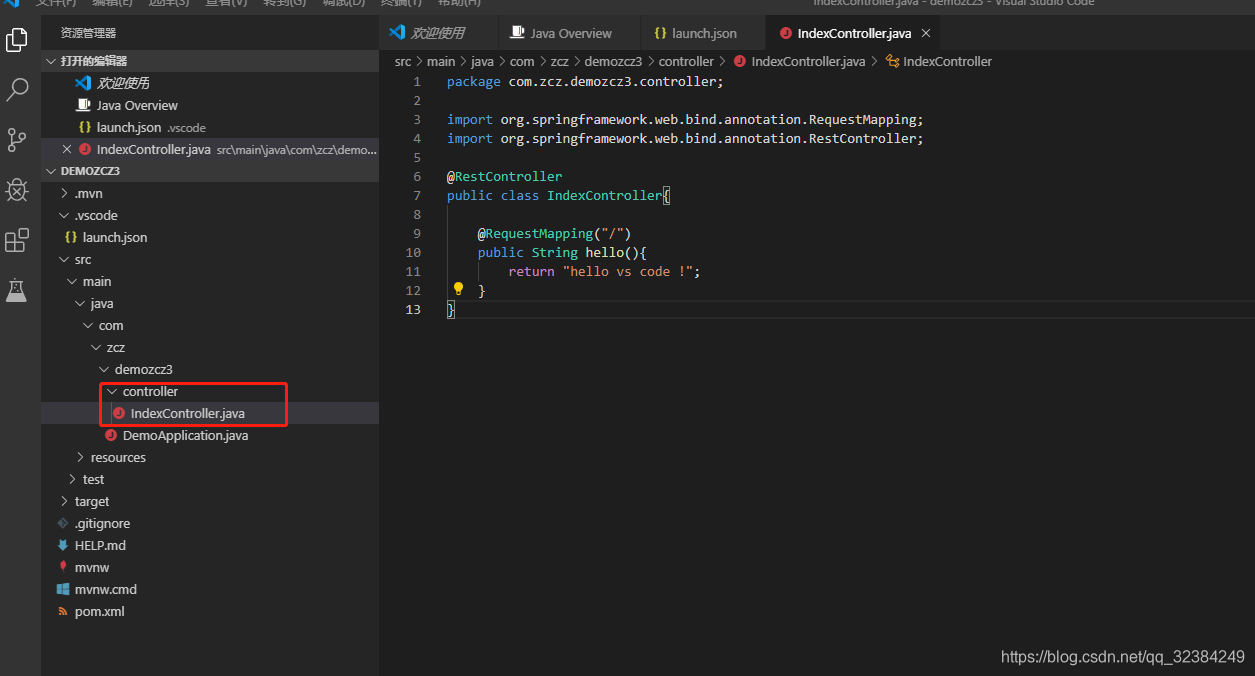Collapse the 打开的编辑器 section

[x=210, y=61]
